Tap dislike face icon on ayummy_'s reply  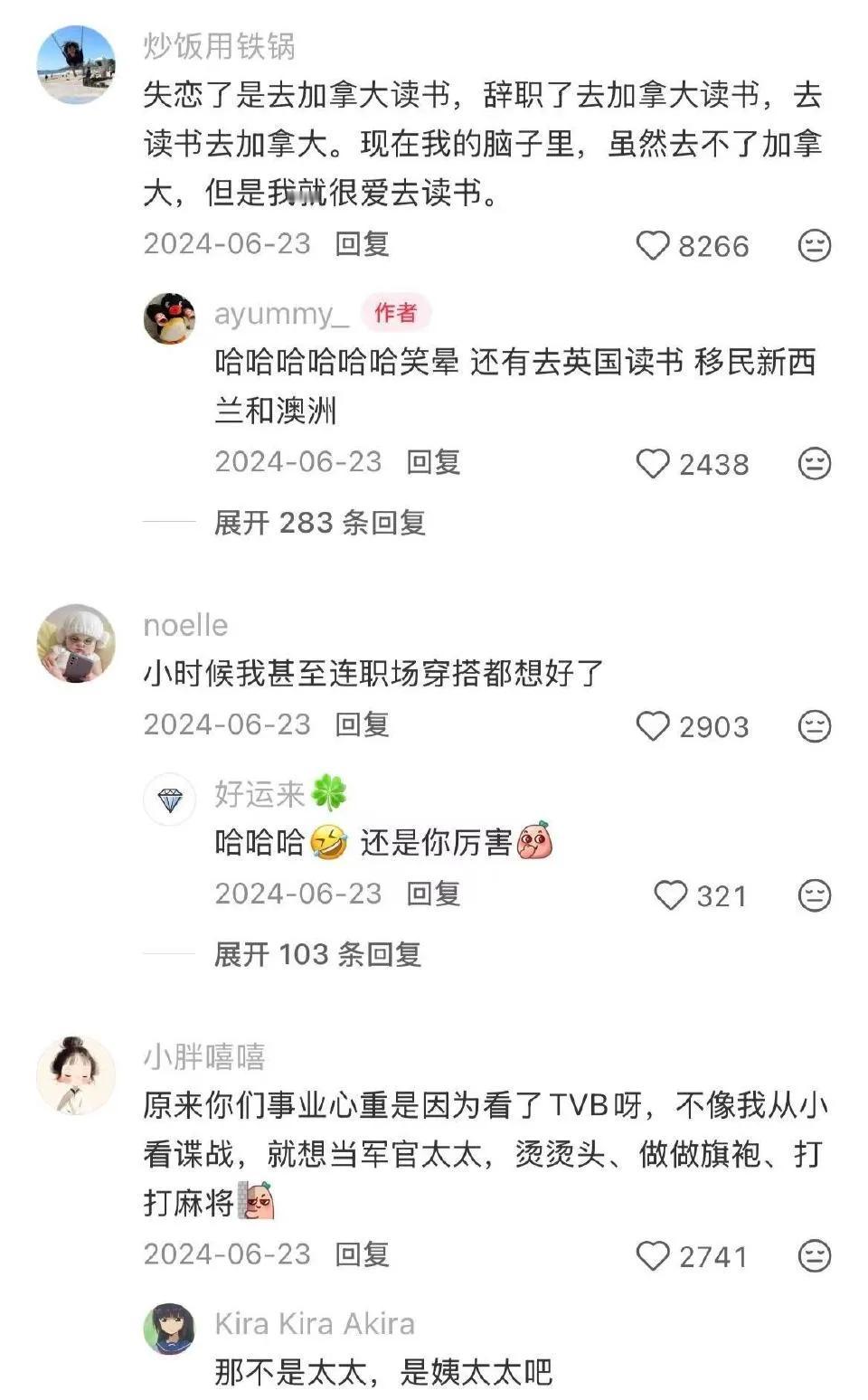click(814, 463)
